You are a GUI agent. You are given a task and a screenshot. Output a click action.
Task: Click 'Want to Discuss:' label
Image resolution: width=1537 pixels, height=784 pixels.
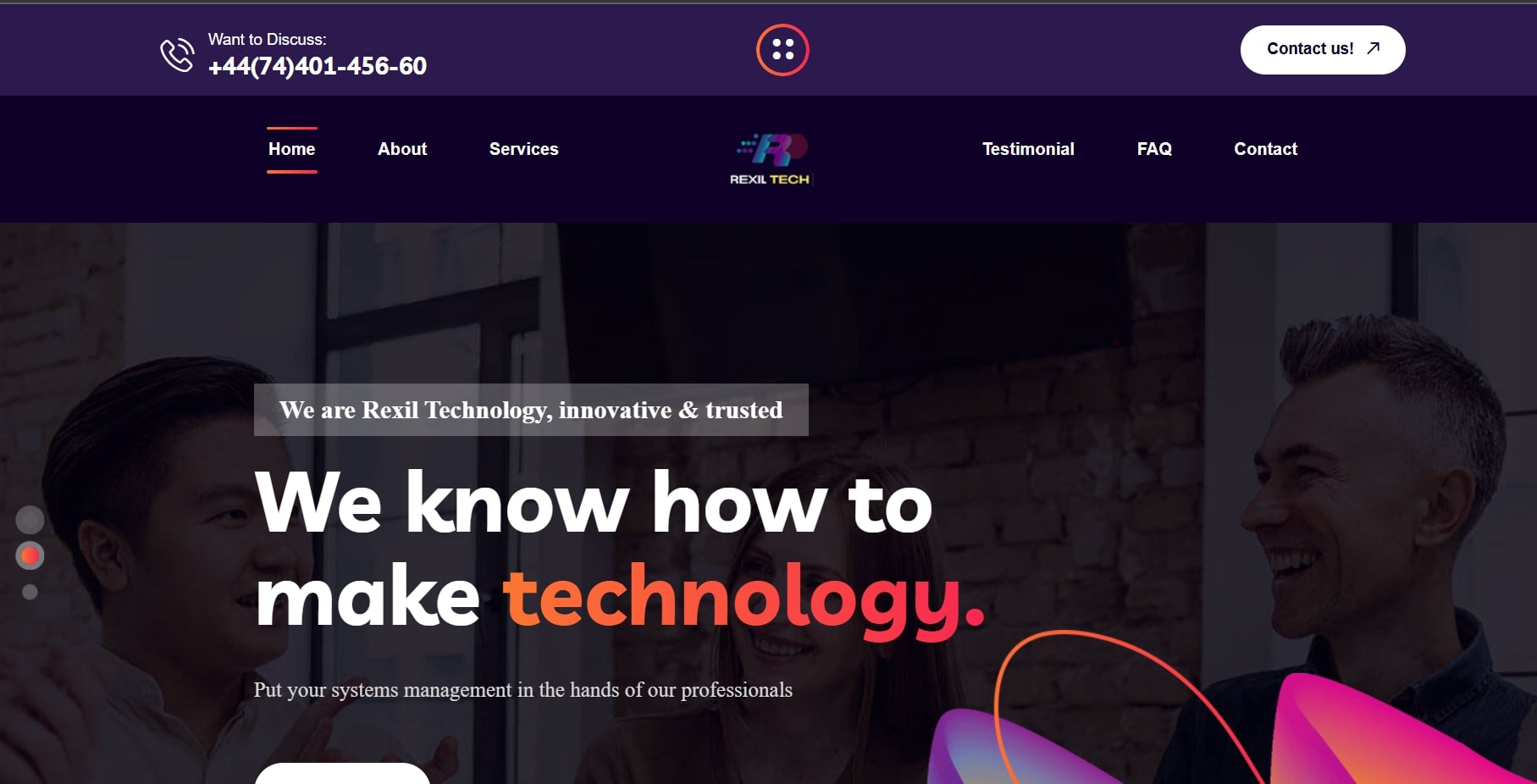268,39
